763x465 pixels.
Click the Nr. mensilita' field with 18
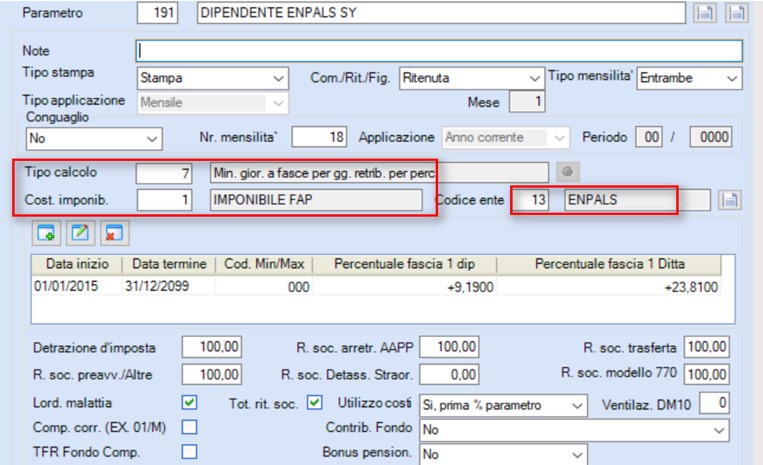coord(319,137)
